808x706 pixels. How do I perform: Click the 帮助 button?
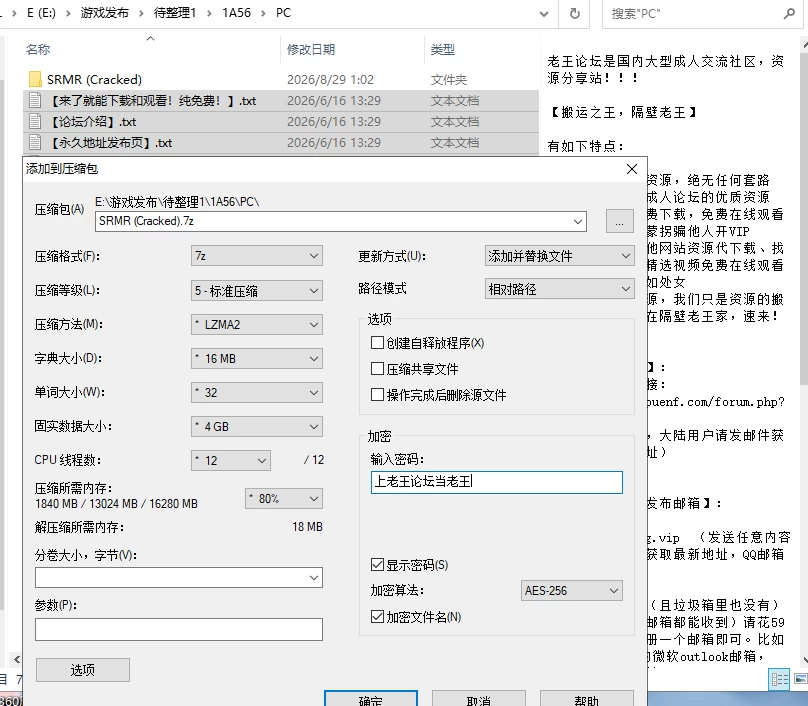[x=586, y=699]
